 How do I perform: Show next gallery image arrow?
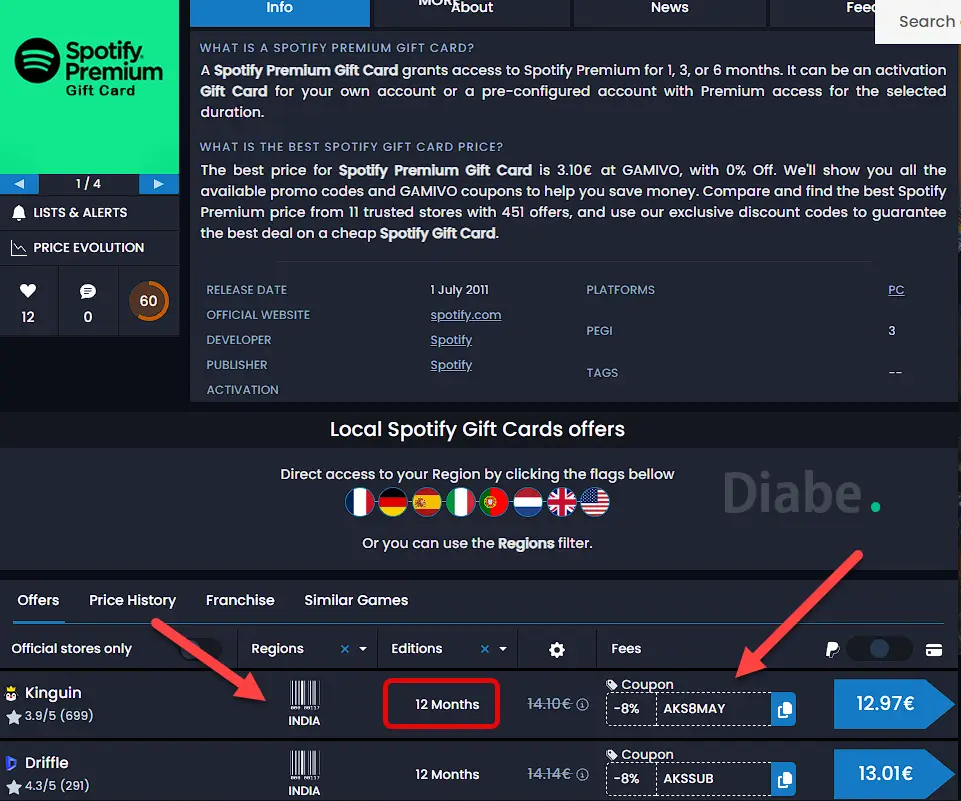coord(157,184)
